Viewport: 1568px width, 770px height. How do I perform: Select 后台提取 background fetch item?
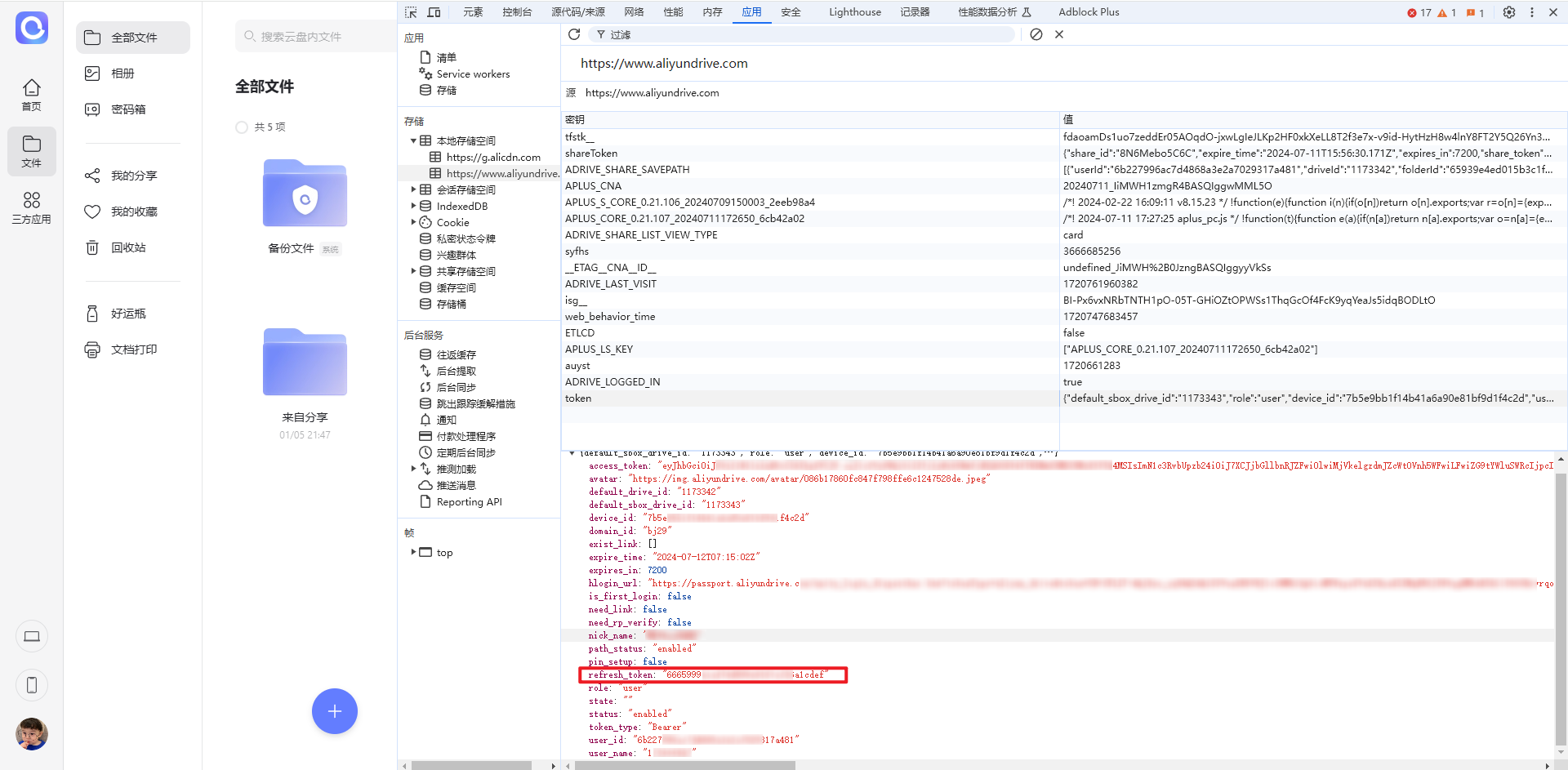coord(456,371)
